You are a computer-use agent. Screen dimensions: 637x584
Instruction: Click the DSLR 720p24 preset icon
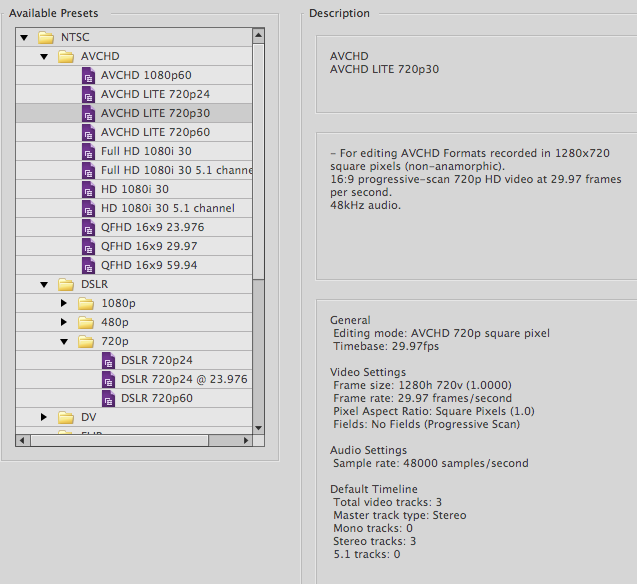pos(108,361)
